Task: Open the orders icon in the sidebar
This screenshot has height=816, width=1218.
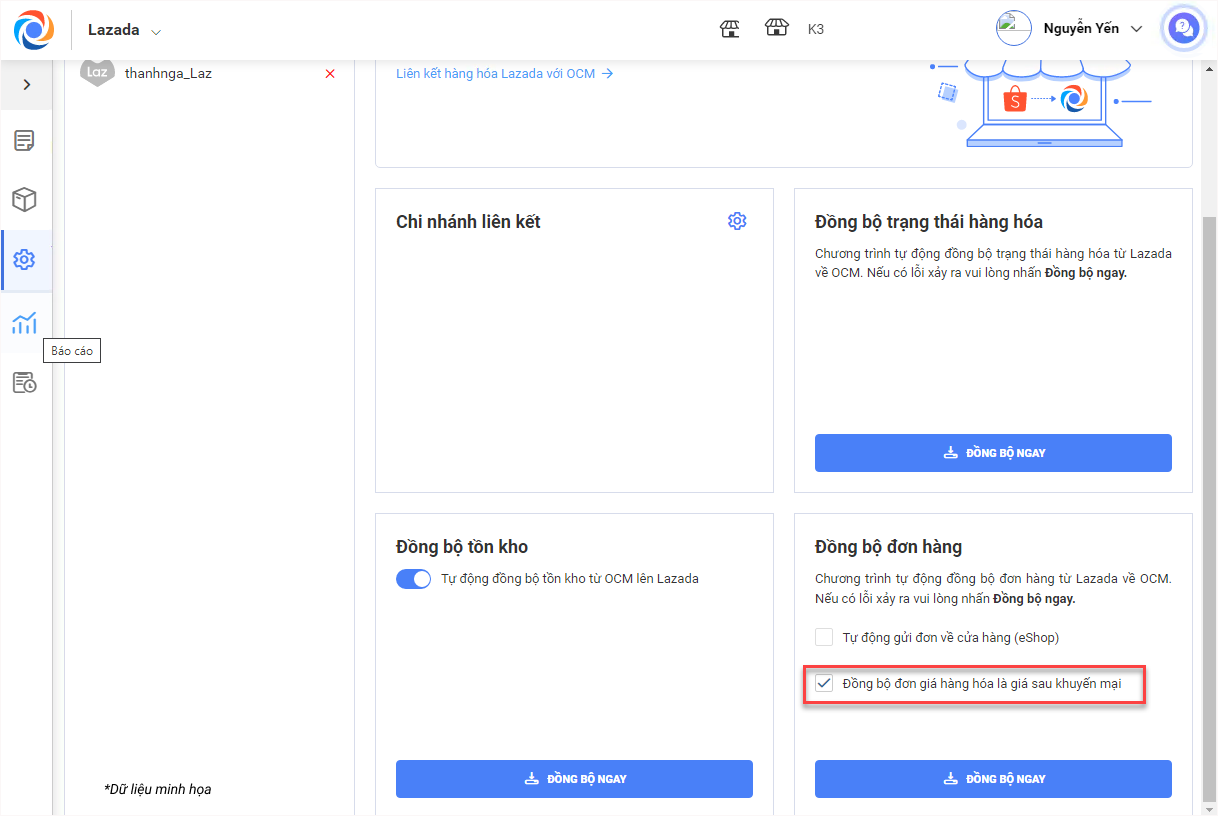Action: tap(24, 140)
